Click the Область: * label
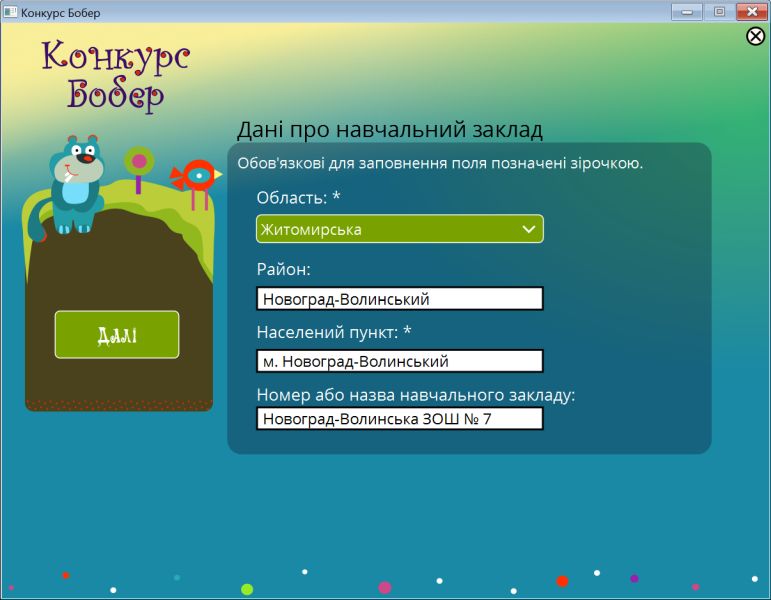 point(298,198)
